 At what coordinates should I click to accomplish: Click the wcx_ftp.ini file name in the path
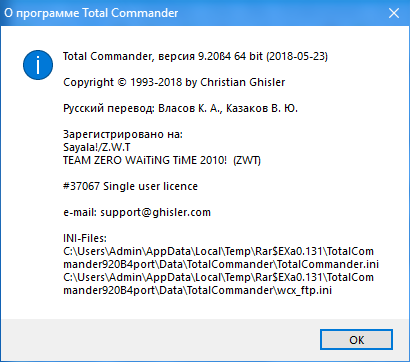[304, 291]
